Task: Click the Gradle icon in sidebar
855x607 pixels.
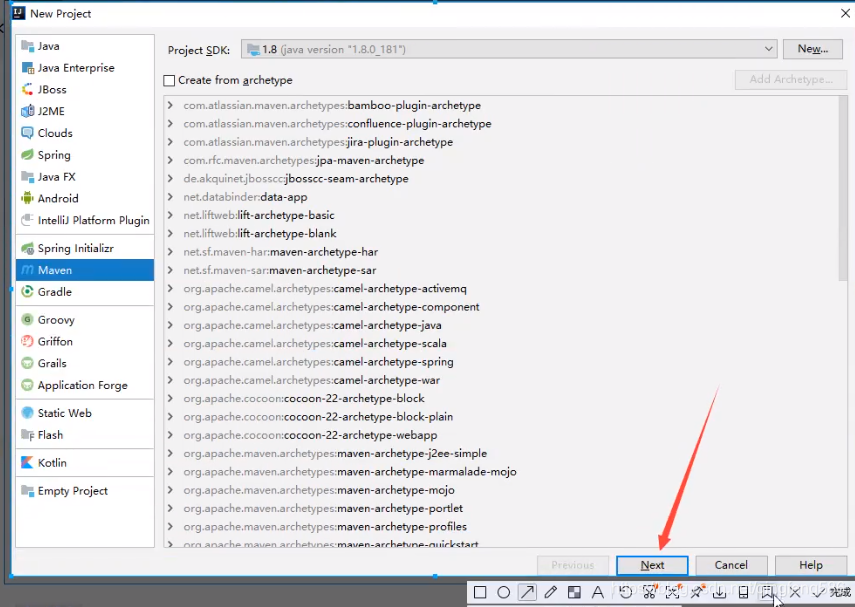Action: pyautogui.click(x=27, y=292)
